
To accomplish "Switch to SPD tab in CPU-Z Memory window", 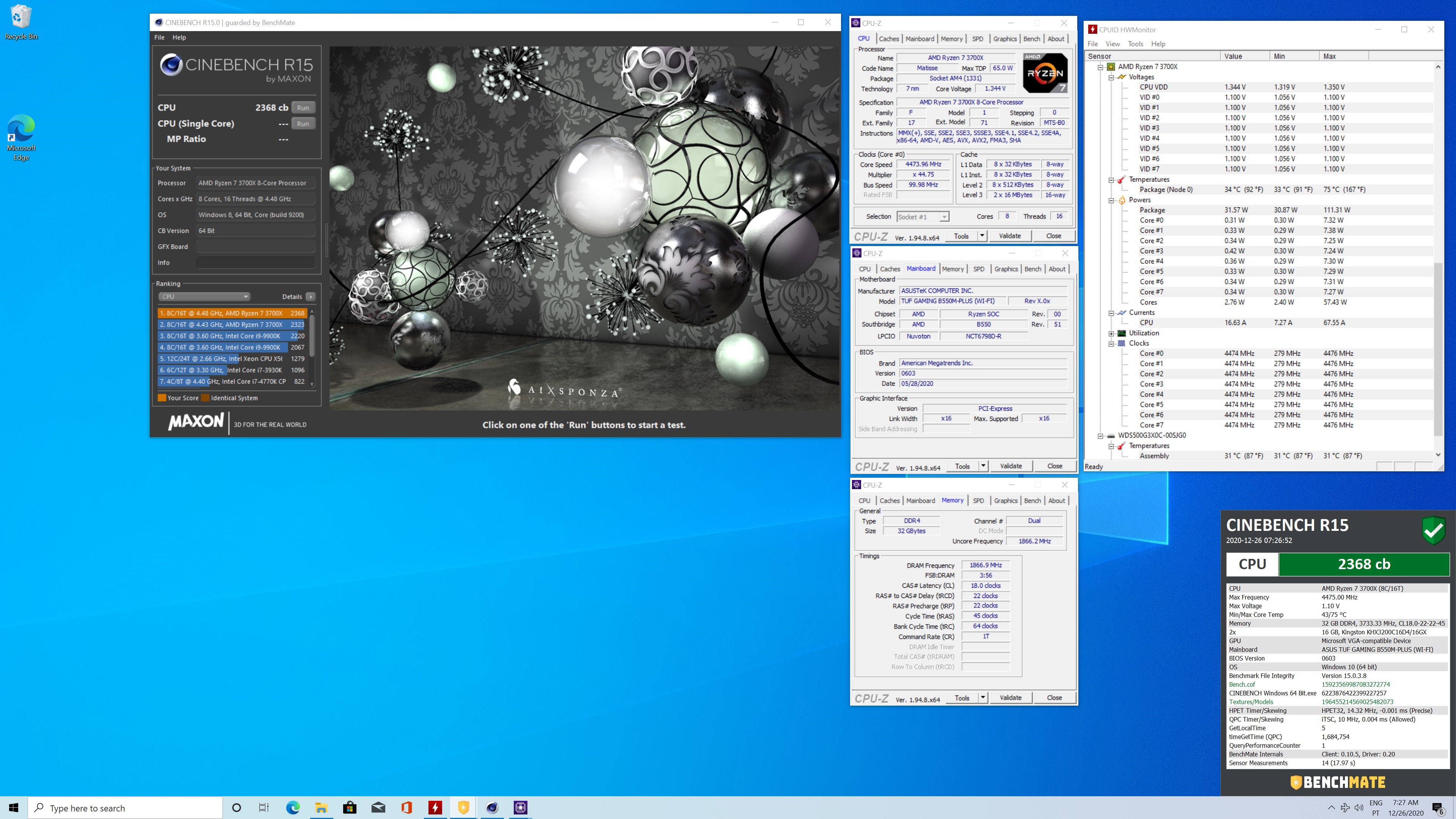I will [x=978, y=501].
